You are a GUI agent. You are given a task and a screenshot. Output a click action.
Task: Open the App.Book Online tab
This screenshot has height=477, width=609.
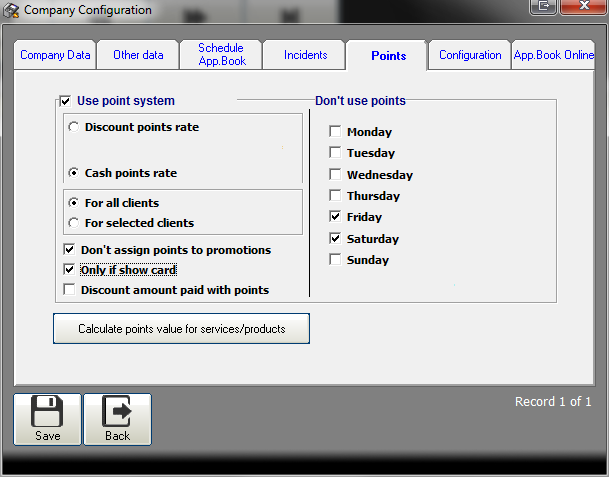[x=553, y=55]
